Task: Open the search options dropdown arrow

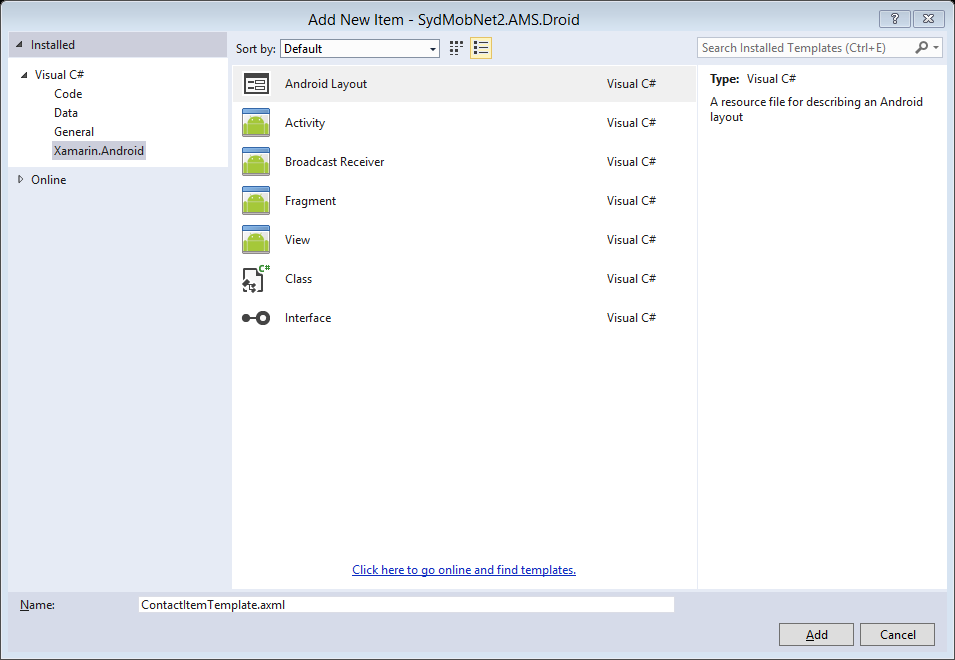Action: pyautogui.click(x=936, y=47)
